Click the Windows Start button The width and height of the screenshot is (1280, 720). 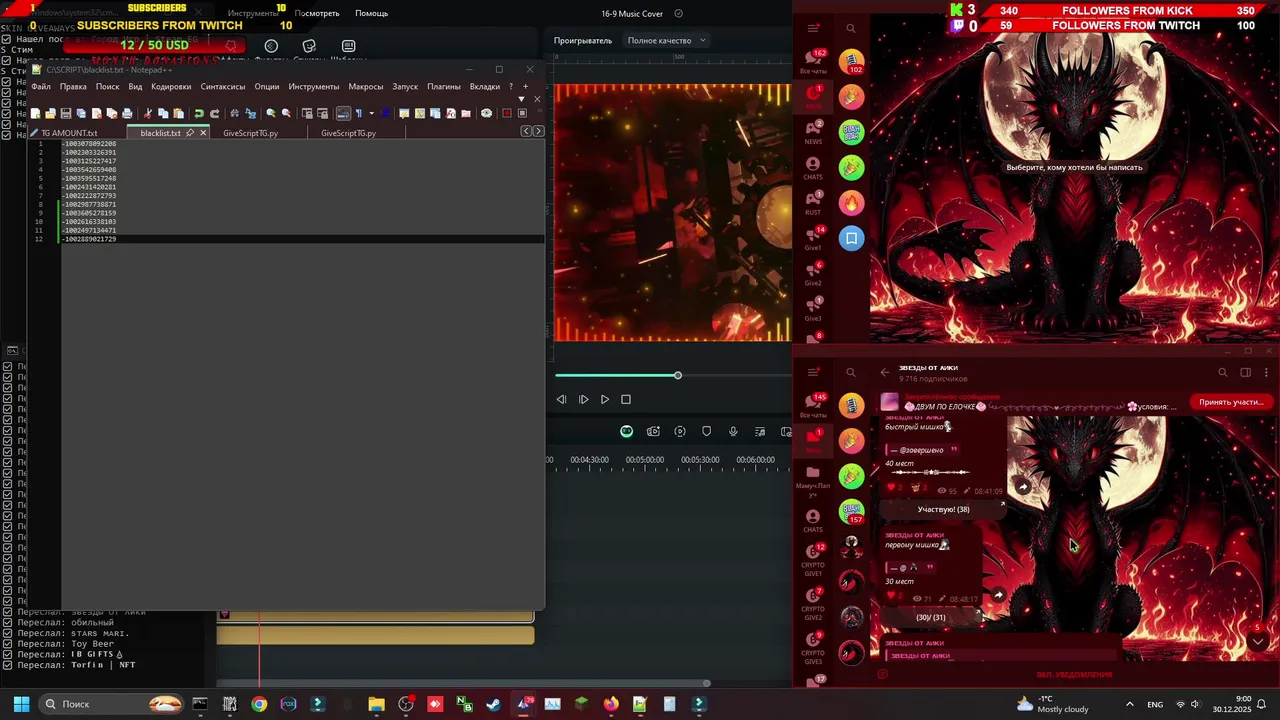click(x=20, y=704)
